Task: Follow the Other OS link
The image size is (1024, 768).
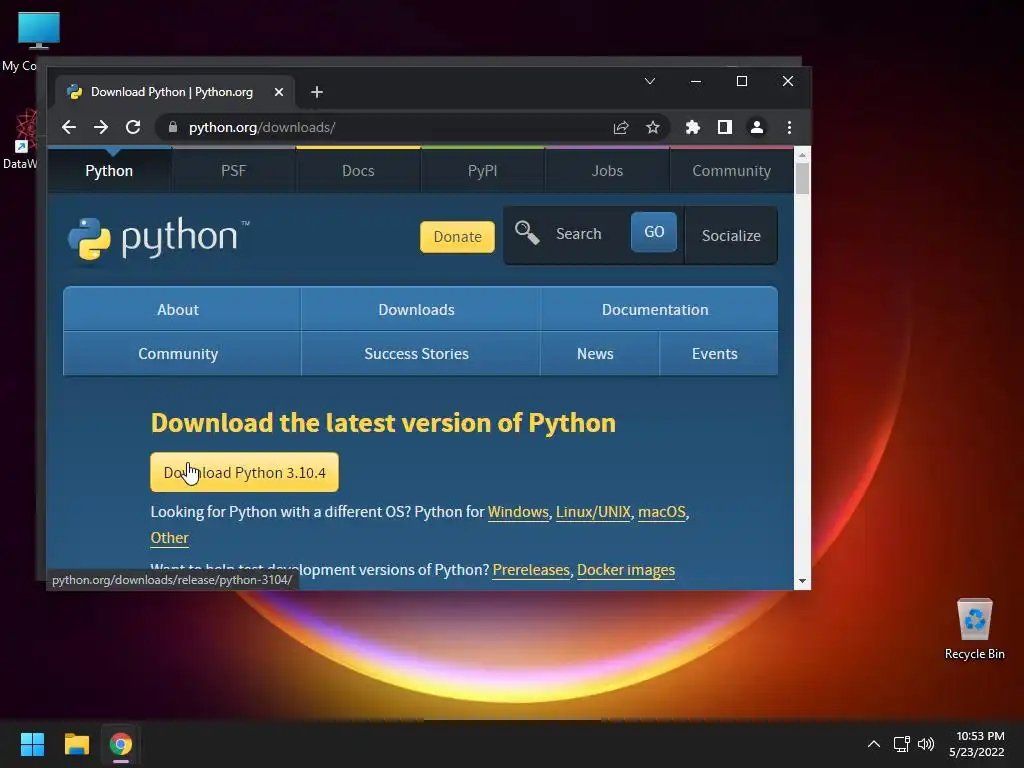Action: click(169, 538)
